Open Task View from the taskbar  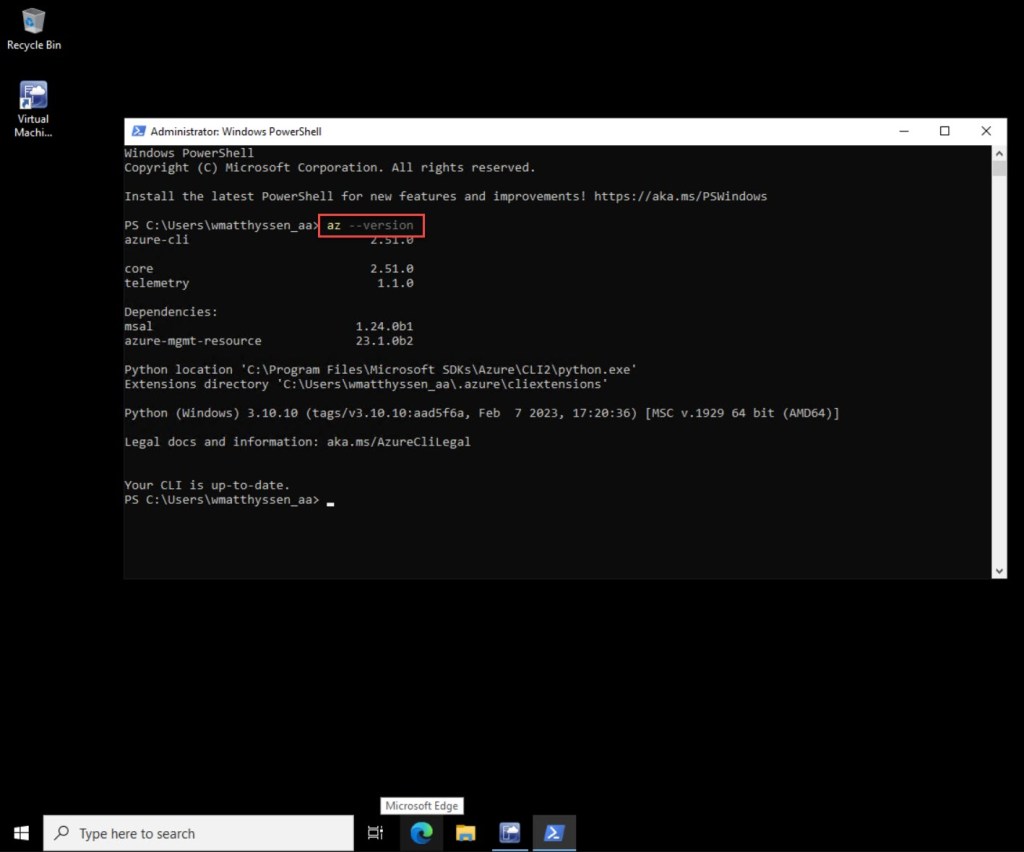coord(375,833)
